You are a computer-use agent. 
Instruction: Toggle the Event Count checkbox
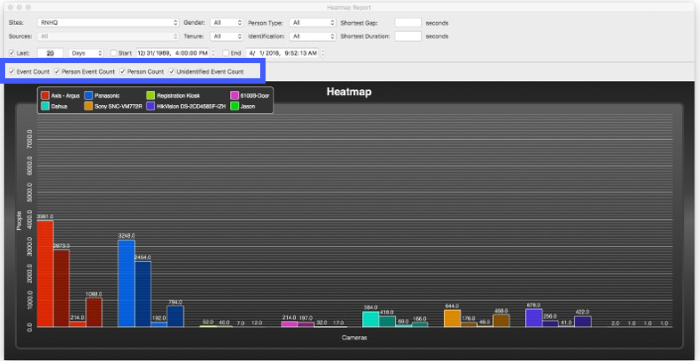(12, 71)
